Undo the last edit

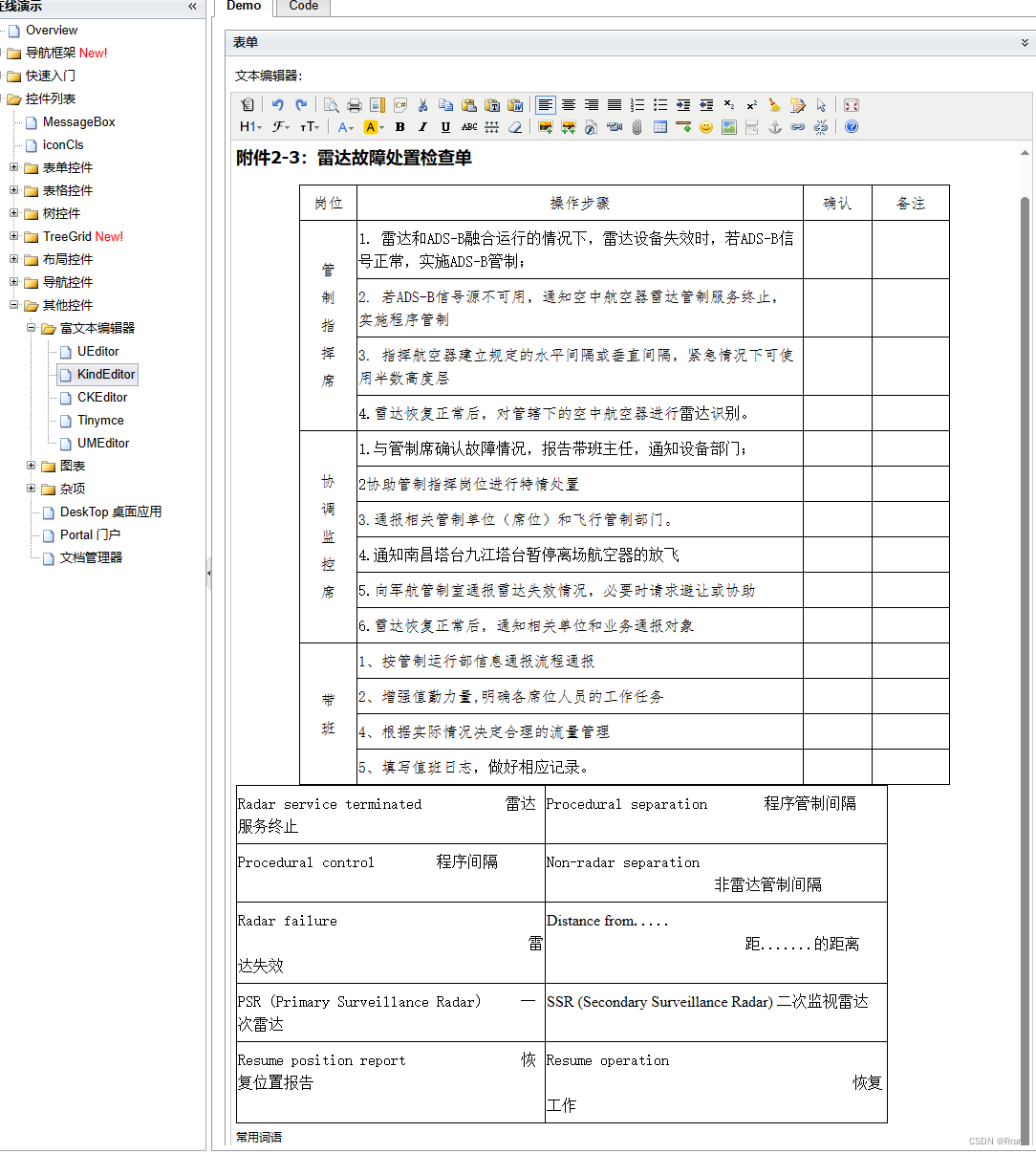point(277,105)
